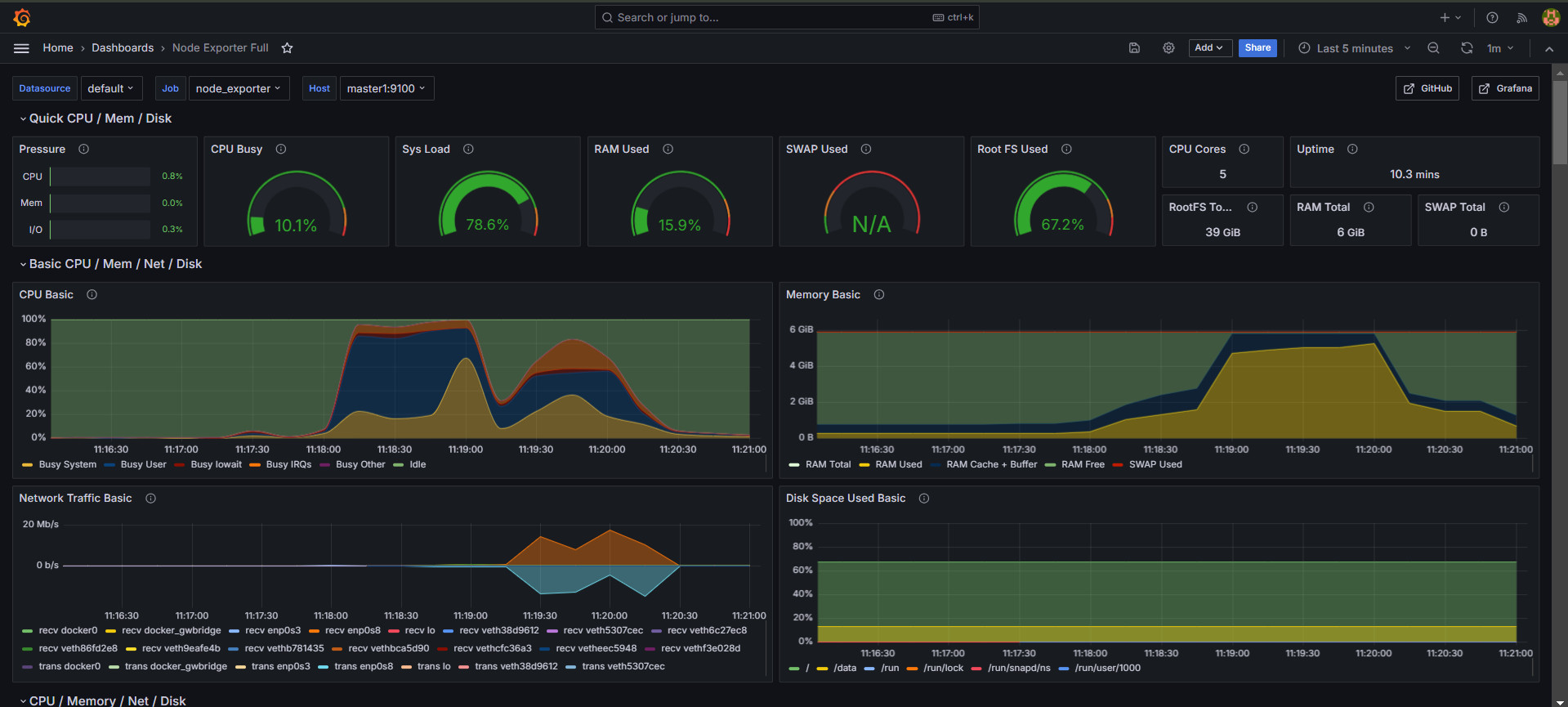Click the Grafana logo icon
Image resolution: width=1568 pixels, height=707 pixels.
(22, 17)
